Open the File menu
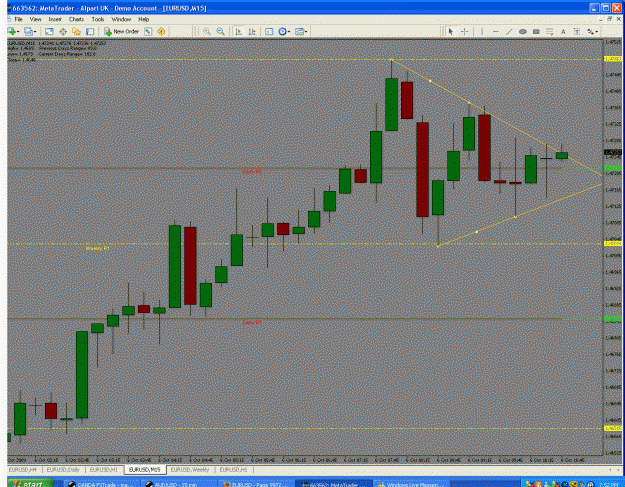Screen dimensions: 625x487 18,19
